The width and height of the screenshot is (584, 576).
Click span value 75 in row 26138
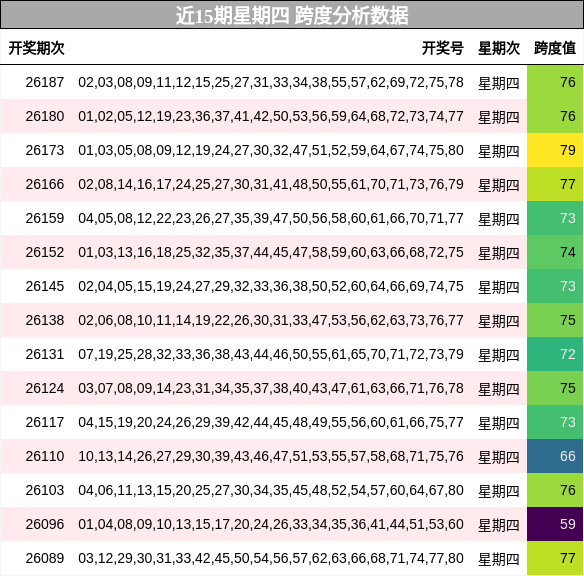pos(555,320)
